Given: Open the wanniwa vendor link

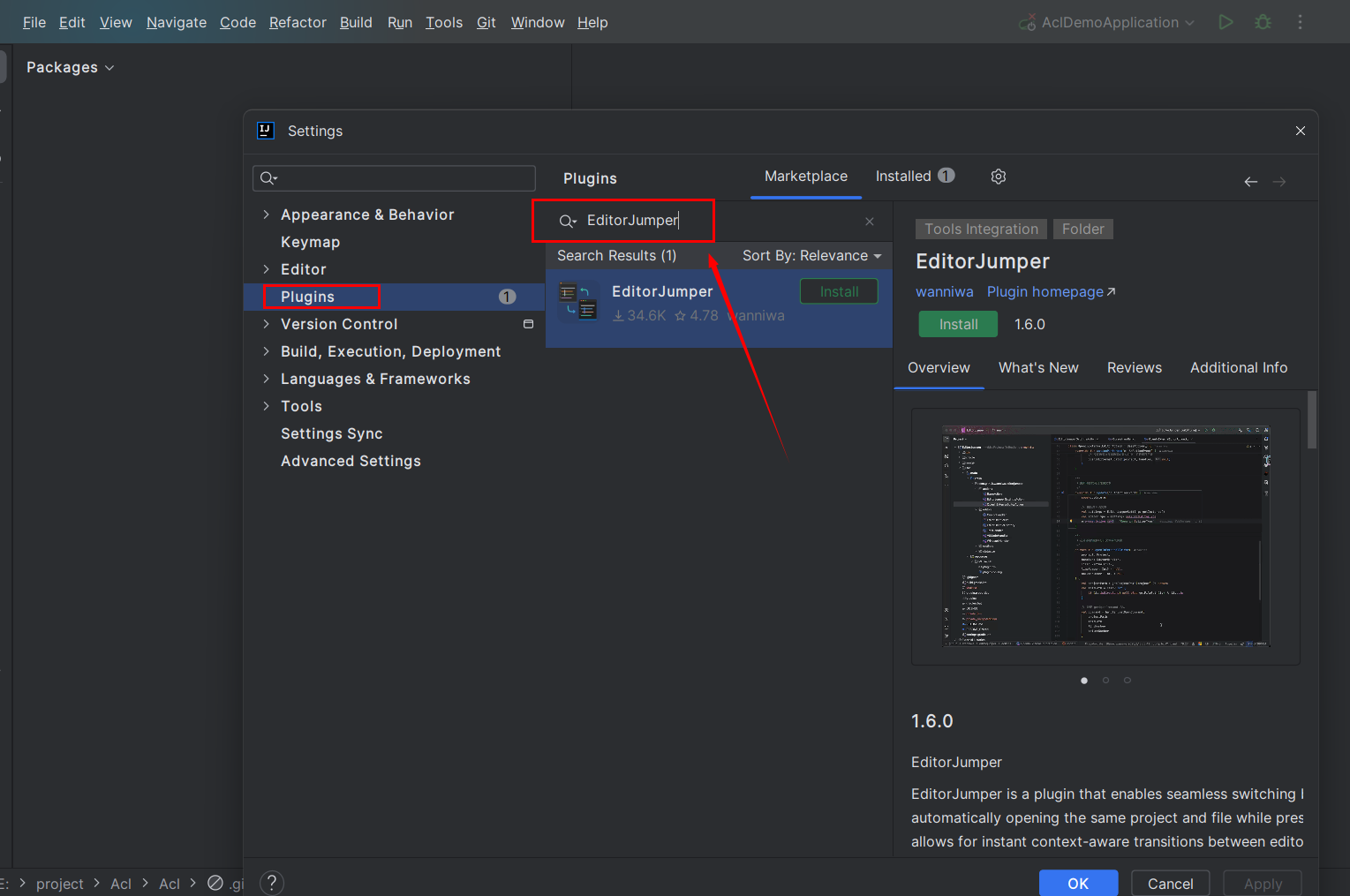Looking at the screenshot, I should (x=945, y=292).
